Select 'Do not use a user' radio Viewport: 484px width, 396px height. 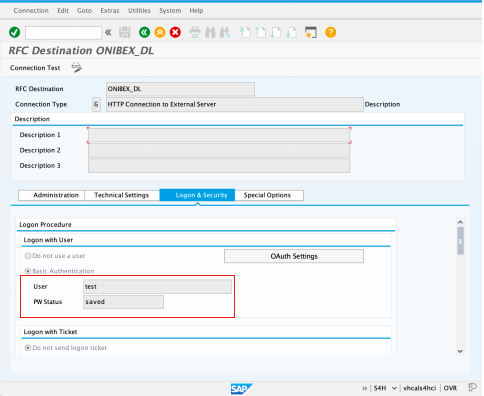point(28,256)
